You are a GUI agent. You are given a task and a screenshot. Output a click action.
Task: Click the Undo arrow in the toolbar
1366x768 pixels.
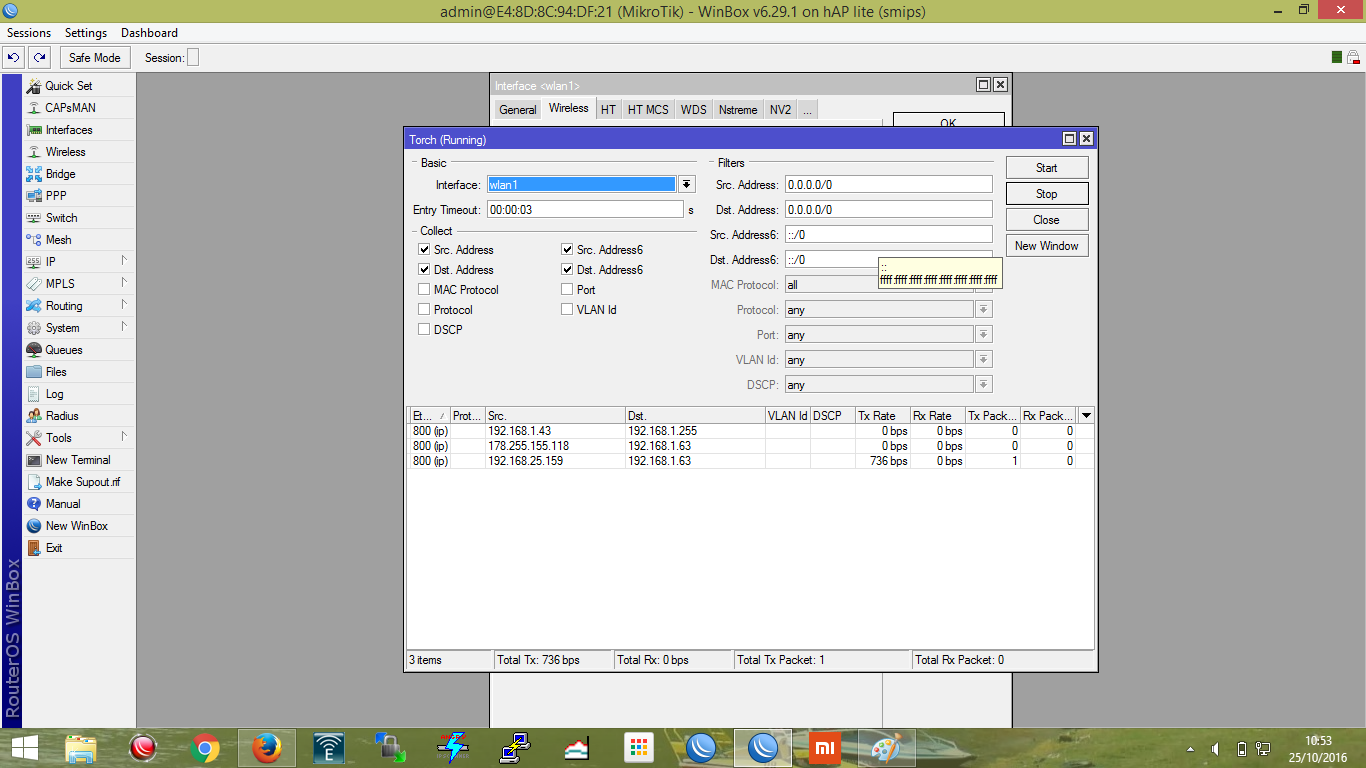[x=15, y=58]
